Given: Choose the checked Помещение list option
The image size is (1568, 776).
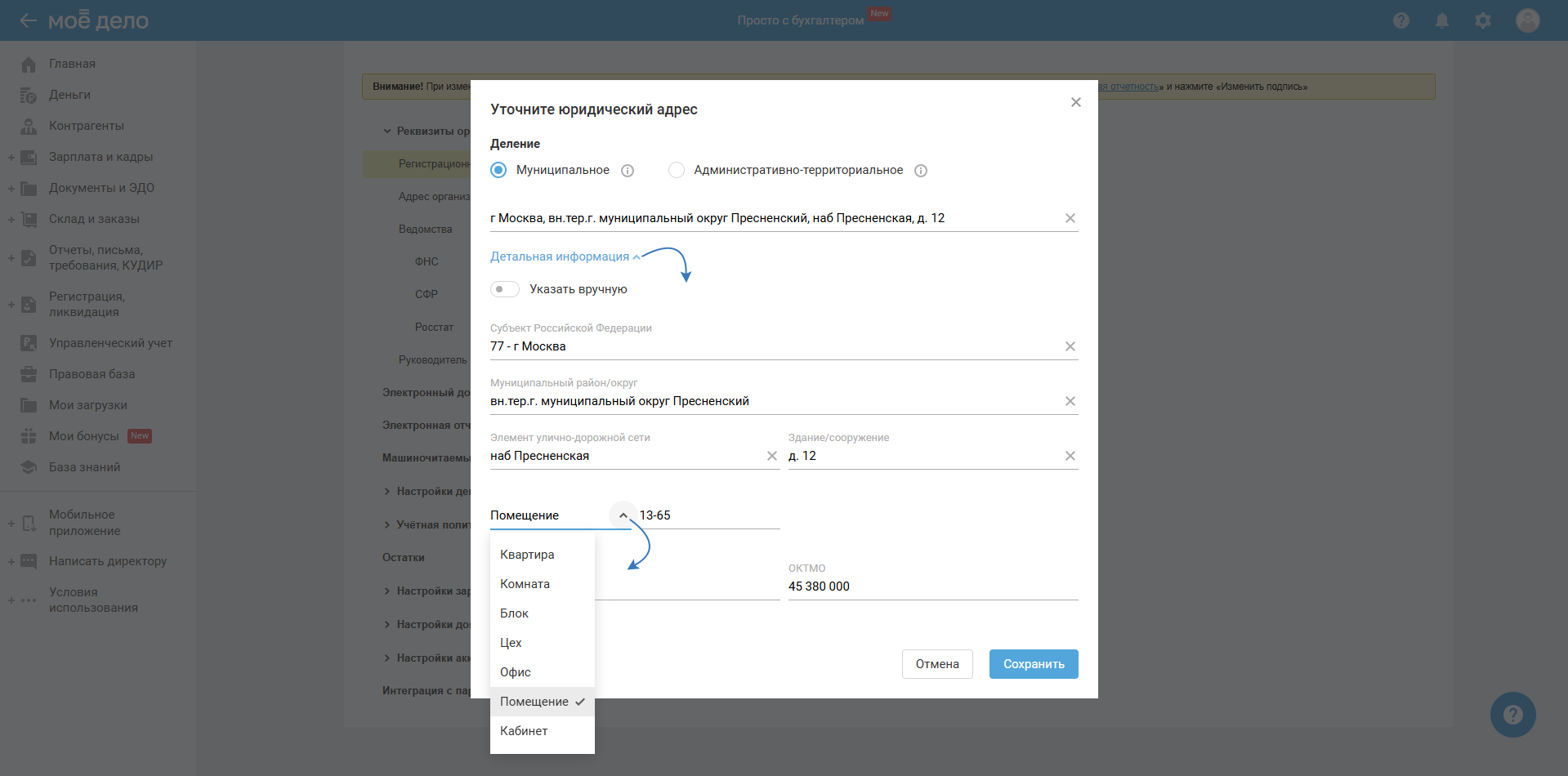Looking at the screenshot, I should click(x=543, y=702).
